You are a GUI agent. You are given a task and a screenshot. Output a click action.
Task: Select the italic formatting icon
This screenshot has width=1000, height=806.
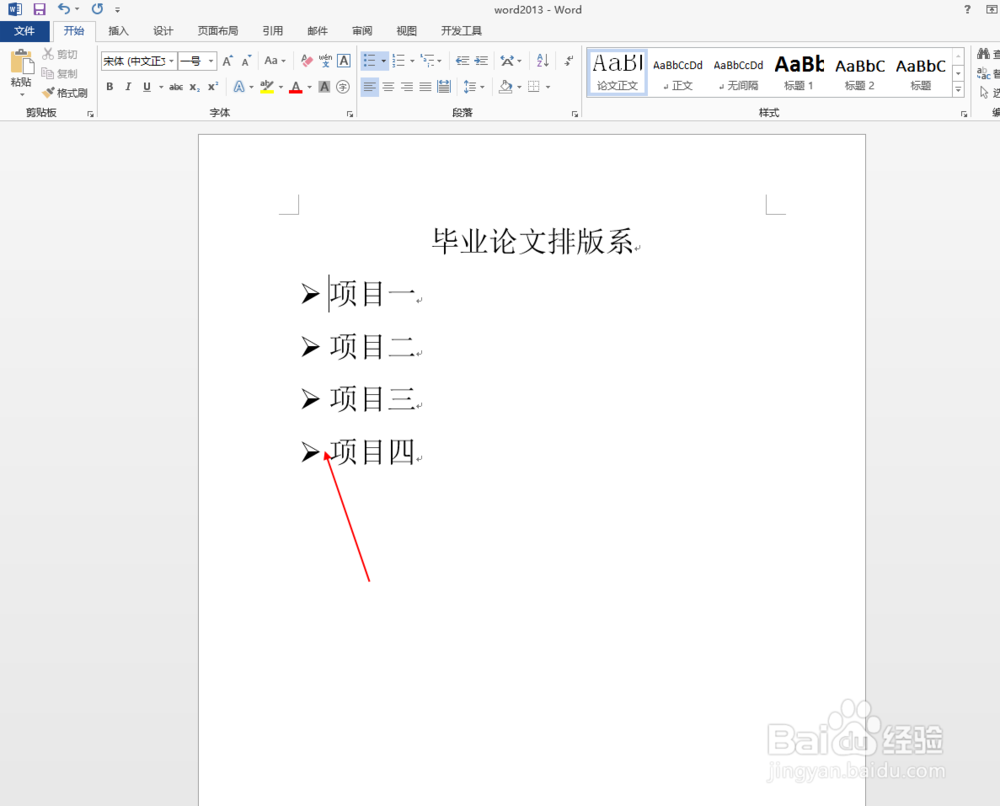pyautogui.click(x=128, y=86)
